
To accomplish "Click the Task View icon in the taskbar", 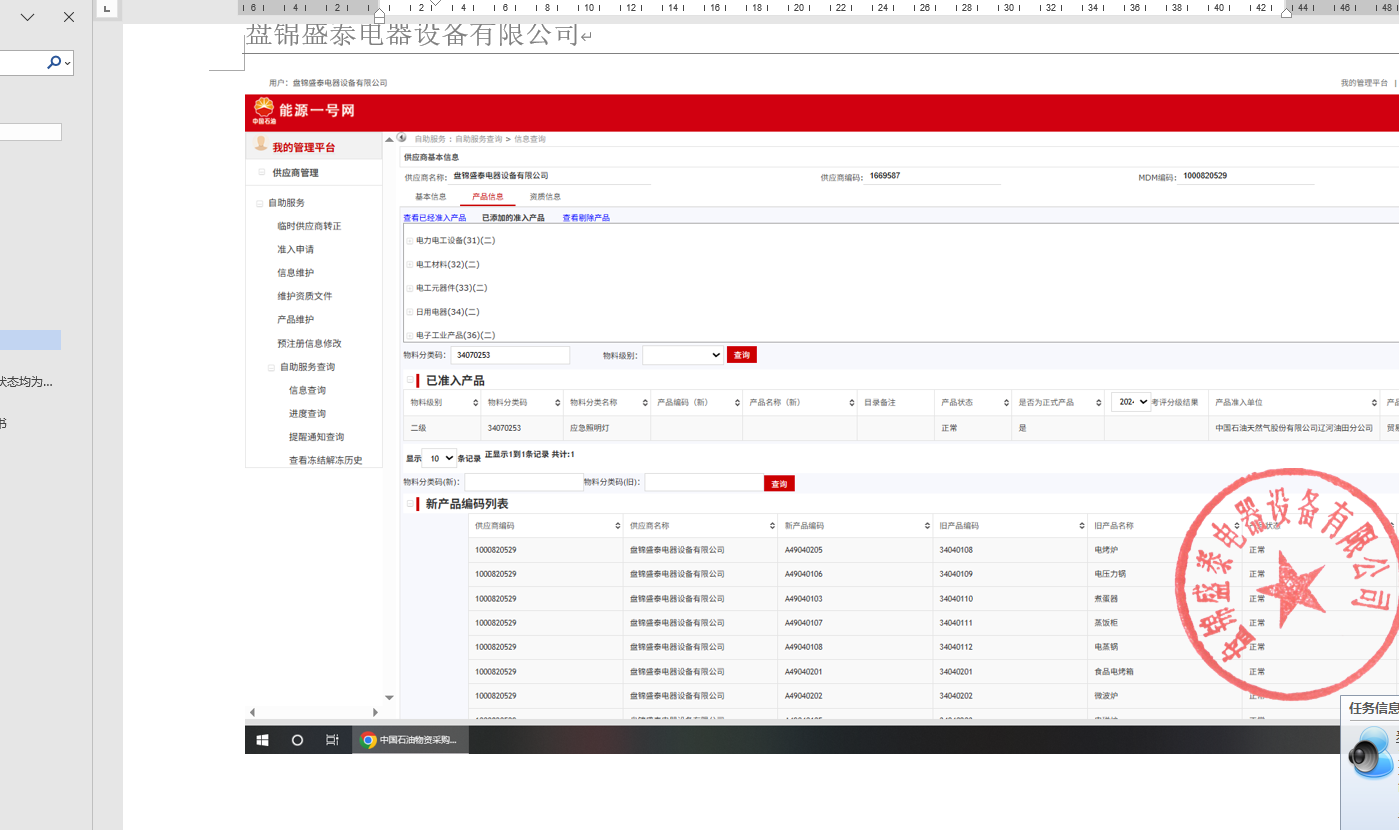I will 332,740.
